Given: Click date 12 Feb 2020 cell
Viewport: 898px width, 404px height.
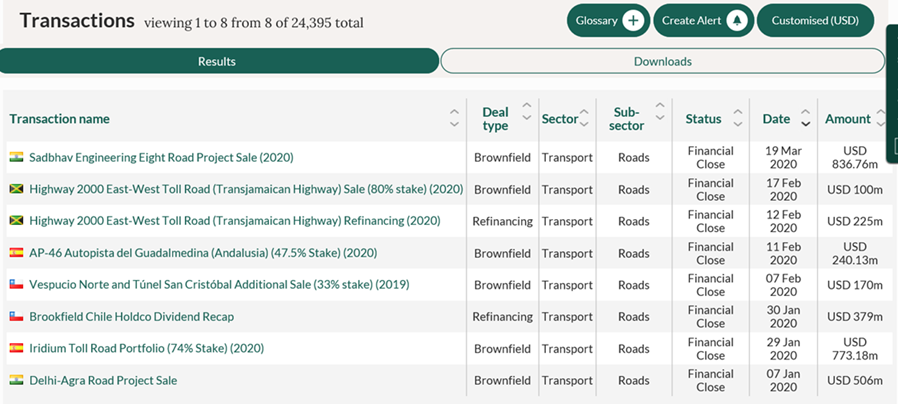Looking at the screenshot, I should [783, 221].
